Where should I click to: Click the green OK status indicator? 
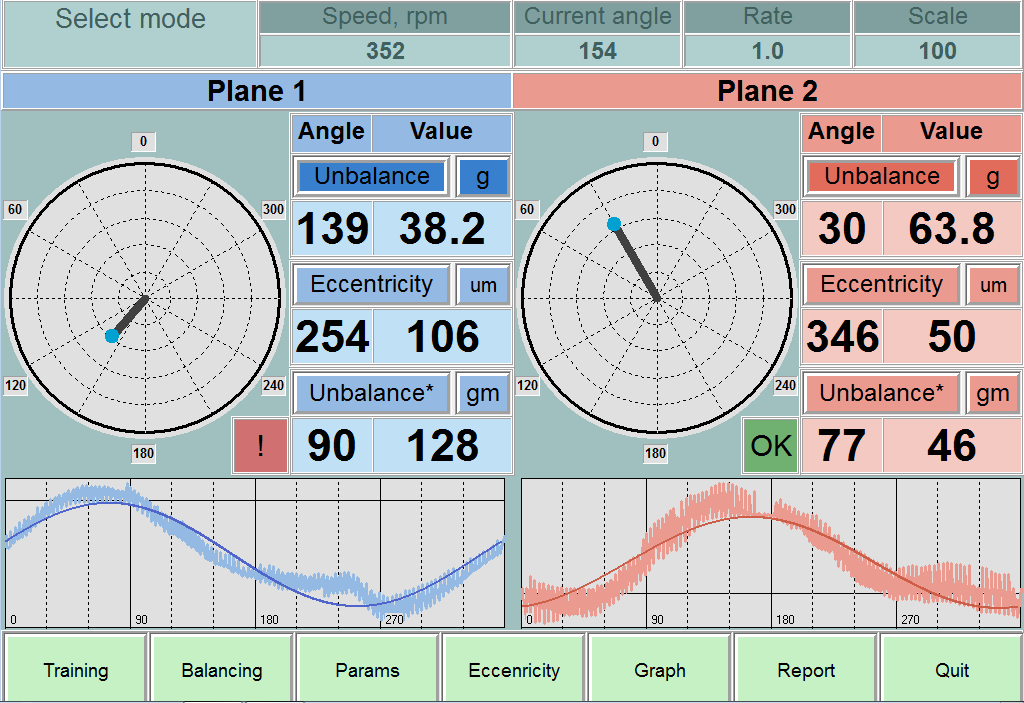tap(770, 446)
